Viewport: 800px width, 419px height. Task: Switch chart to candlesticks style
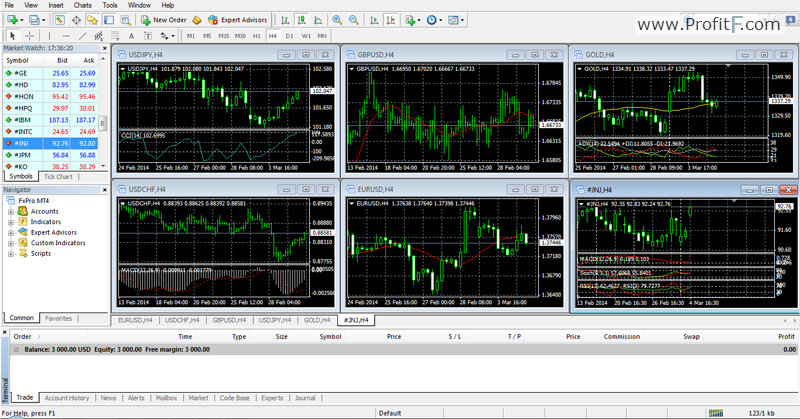coord(302,20)
